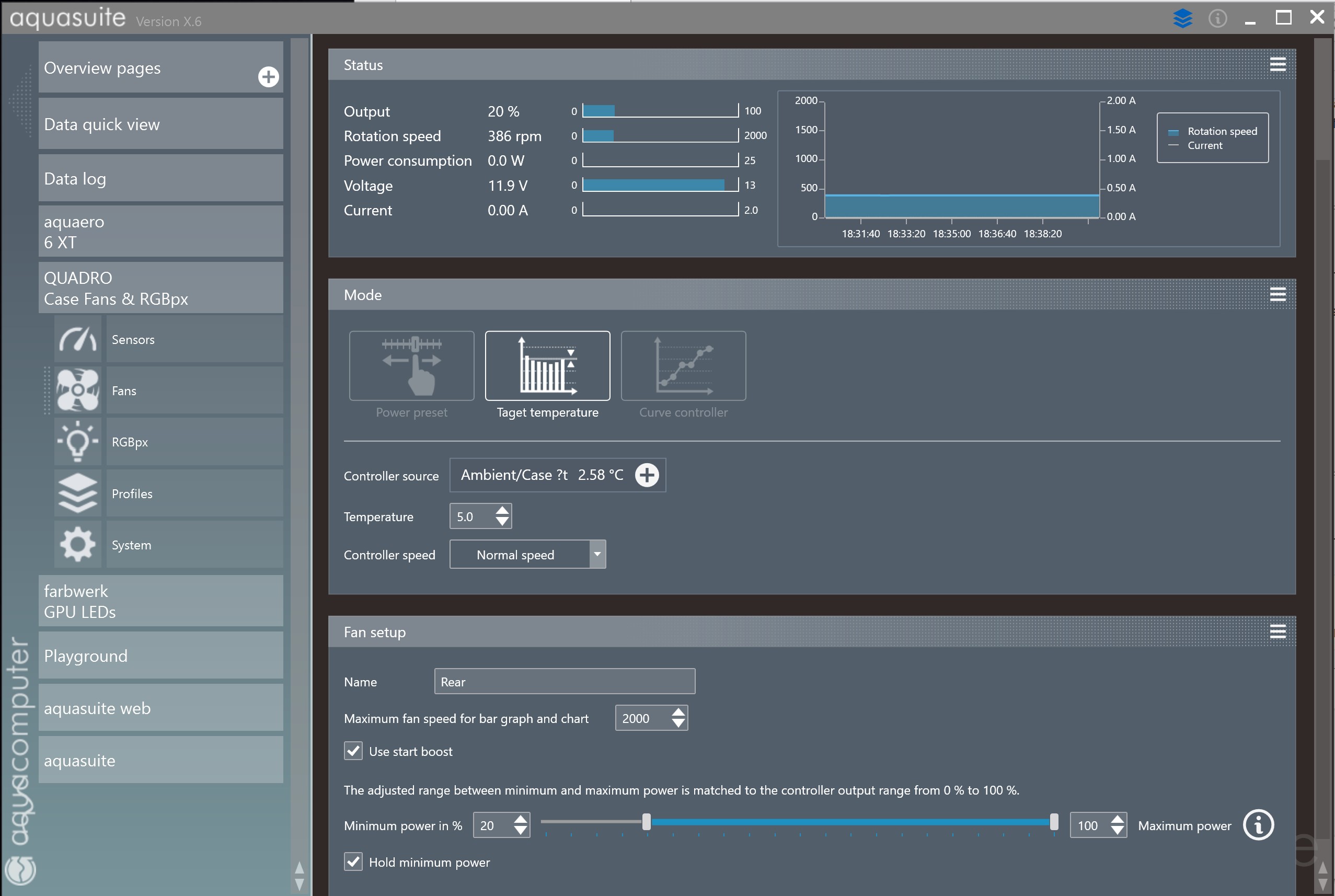Viewport: 1335px width, 896px height.
Task: Switch to Curve controller mode
Action: tap(683, 366)
